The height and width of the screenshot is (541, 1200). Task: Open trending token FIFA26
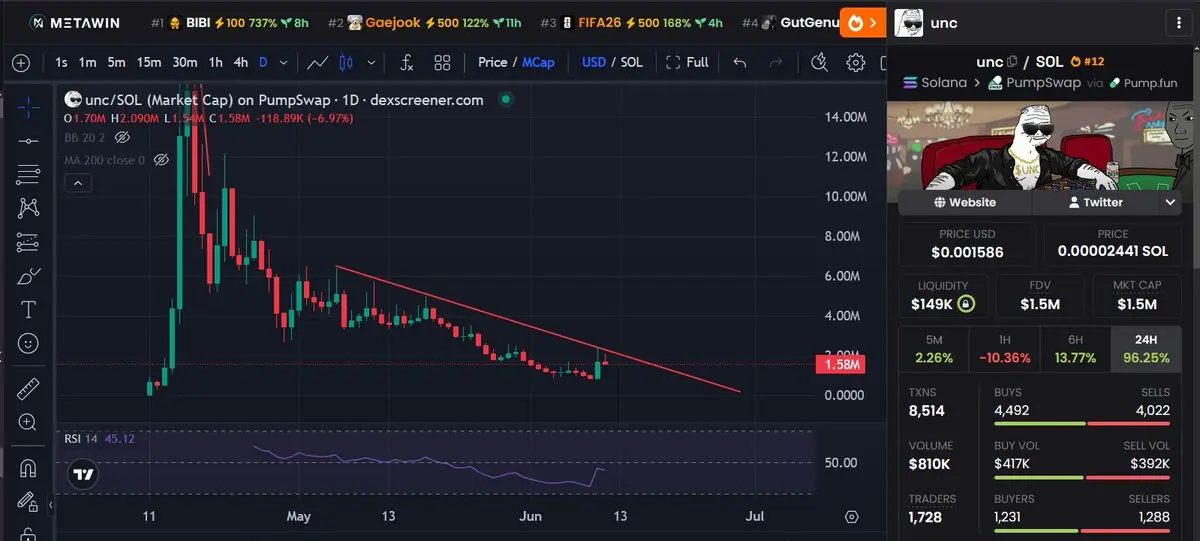click(x=633, y=22)
